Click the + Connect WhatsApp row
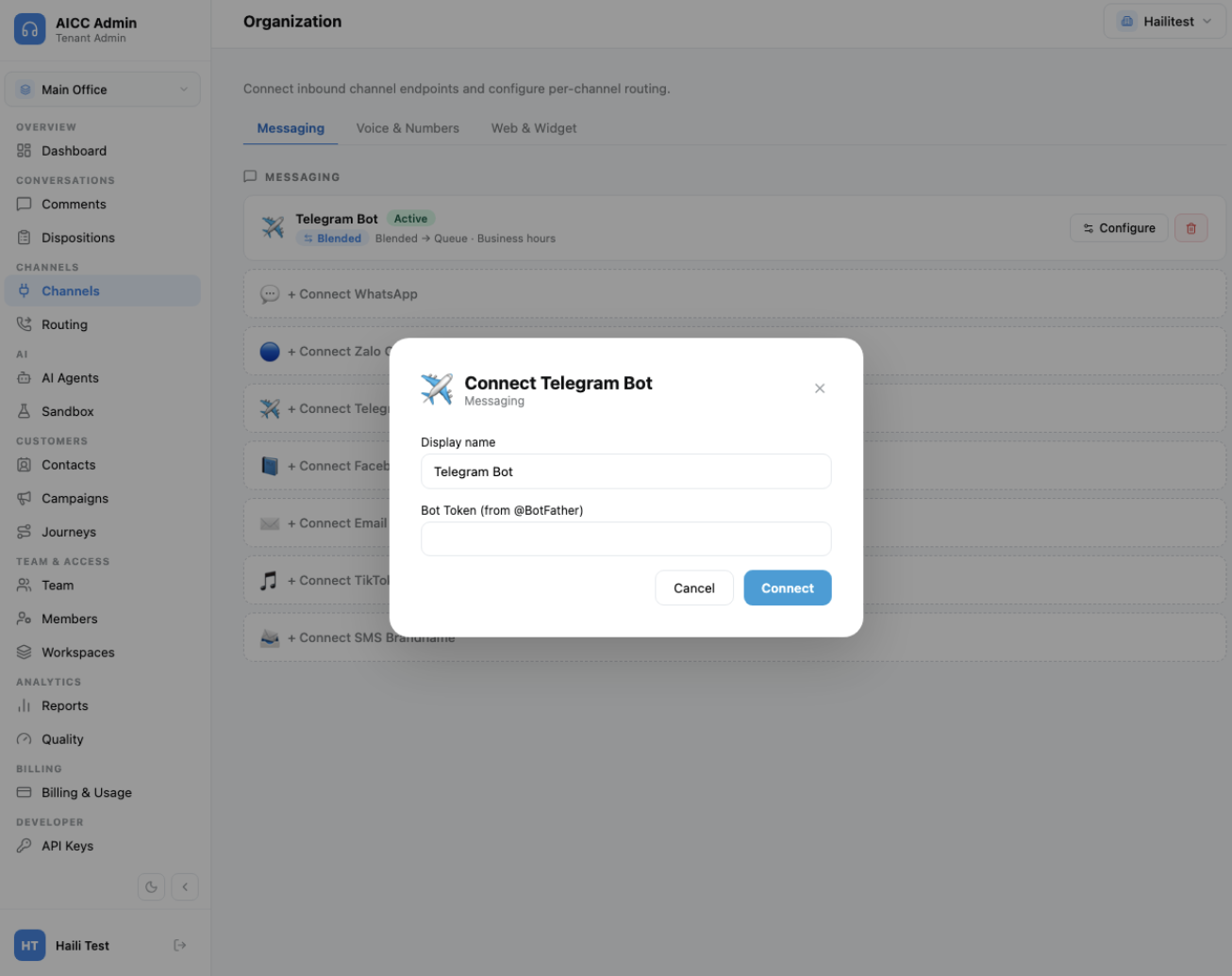The image size is (1232, 976). coord(734,294)
